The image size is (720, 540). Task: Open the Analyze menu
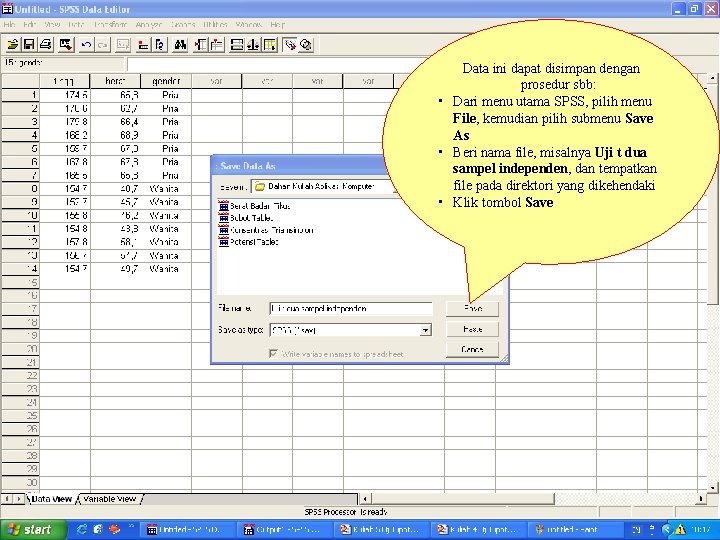[149, 24]
